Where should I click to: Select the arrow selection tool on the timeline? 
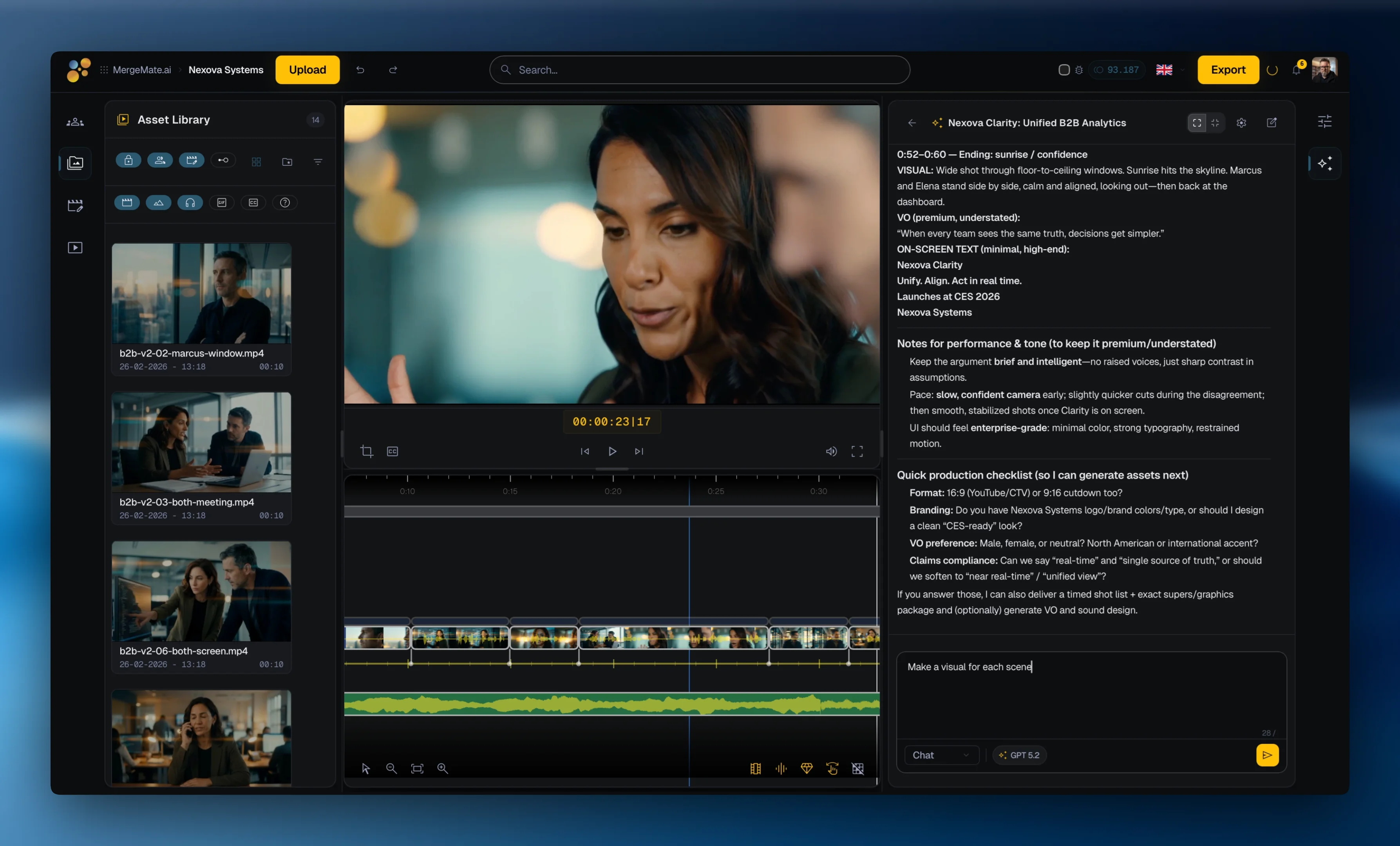[x=365, y=768]
